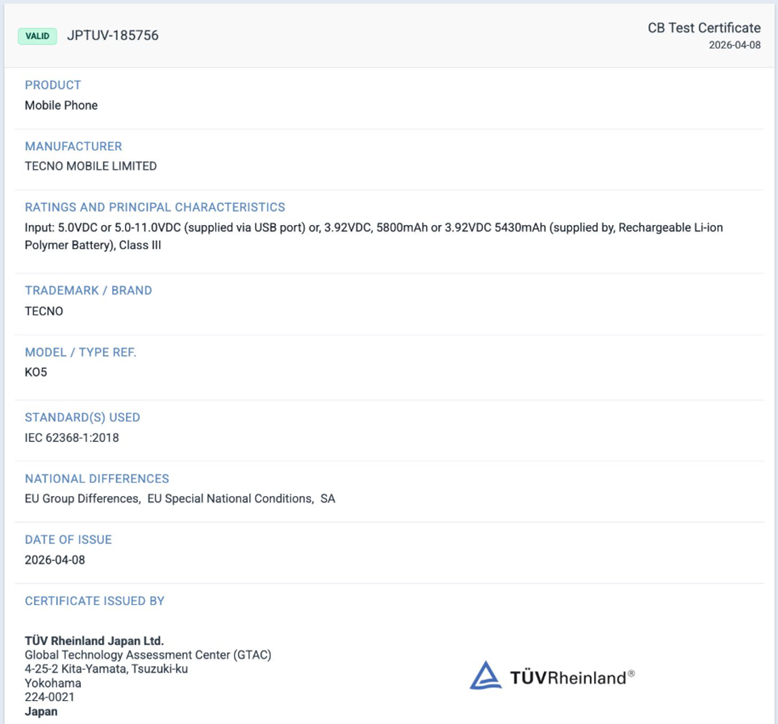
Task: Select the Mobile Phone product value
Action: 61,105
